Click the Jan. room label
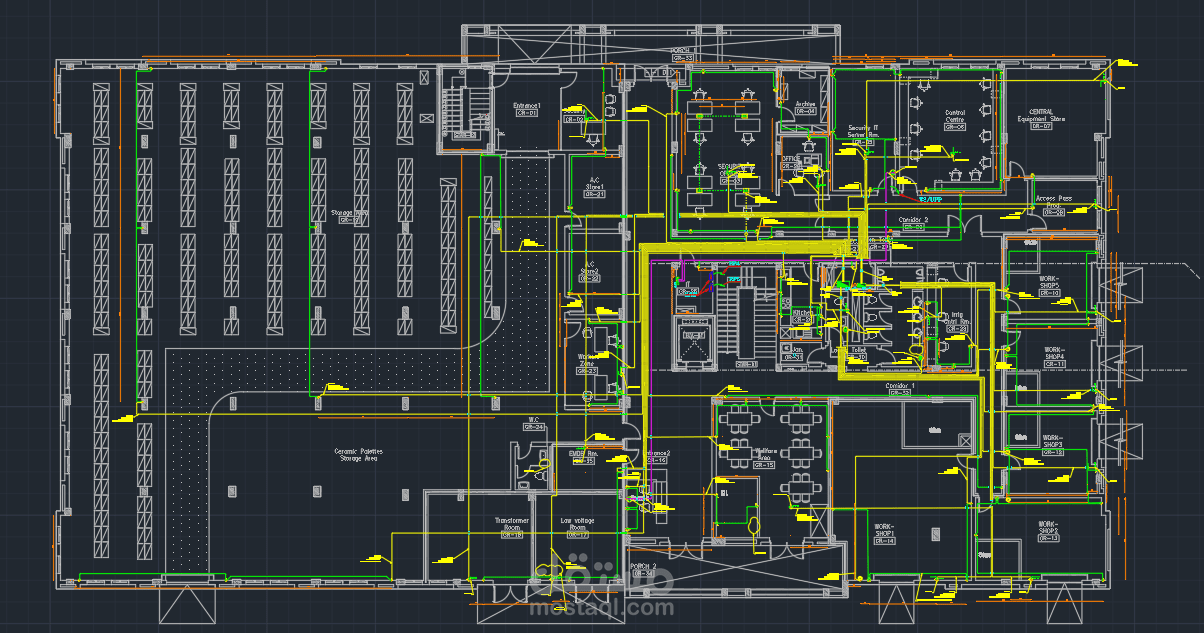Screen dimensions: 1204x633 (795, 349)
